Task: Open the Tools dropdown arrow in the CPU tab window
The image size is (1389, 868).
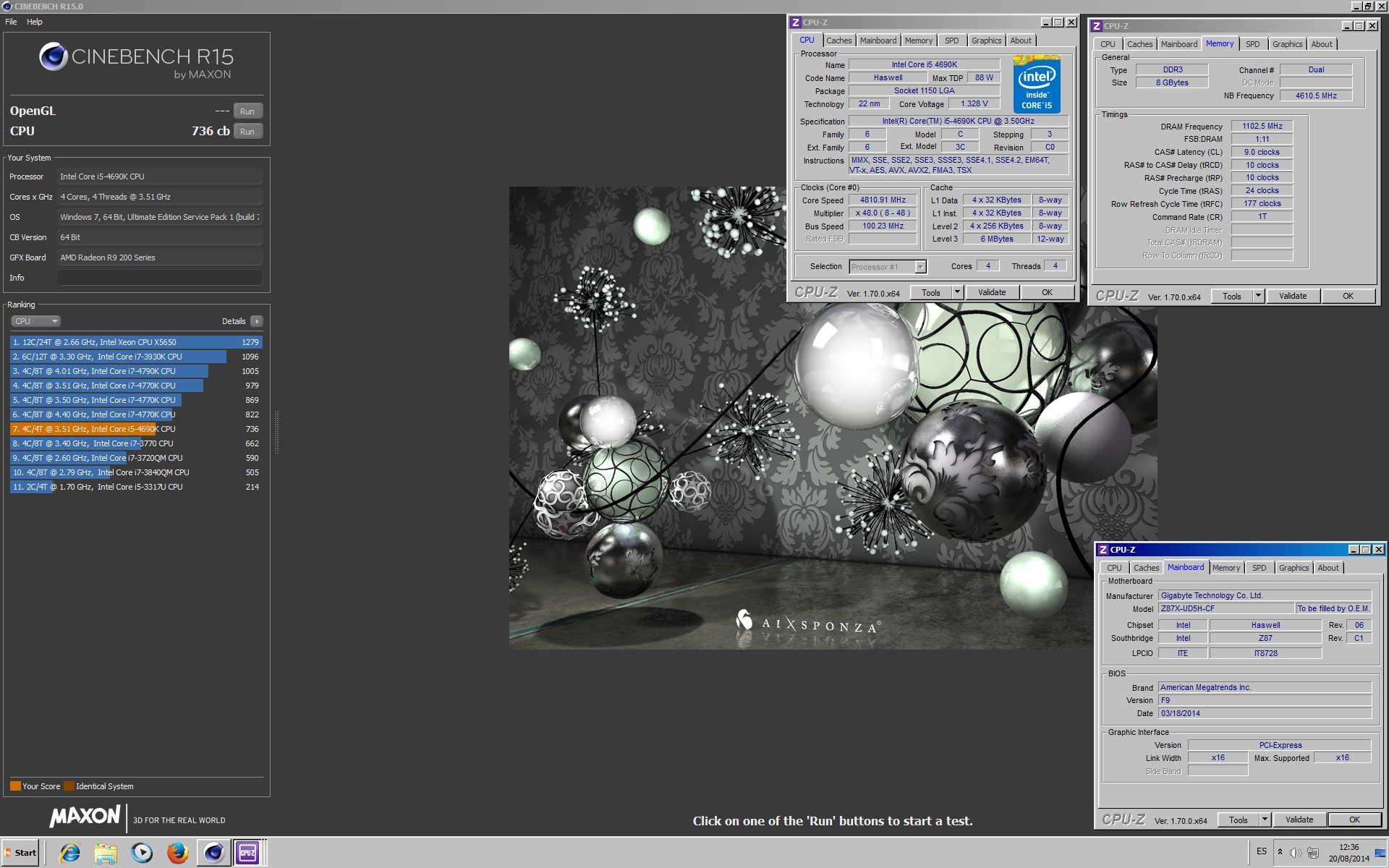Action: click(x=957, y=292)
